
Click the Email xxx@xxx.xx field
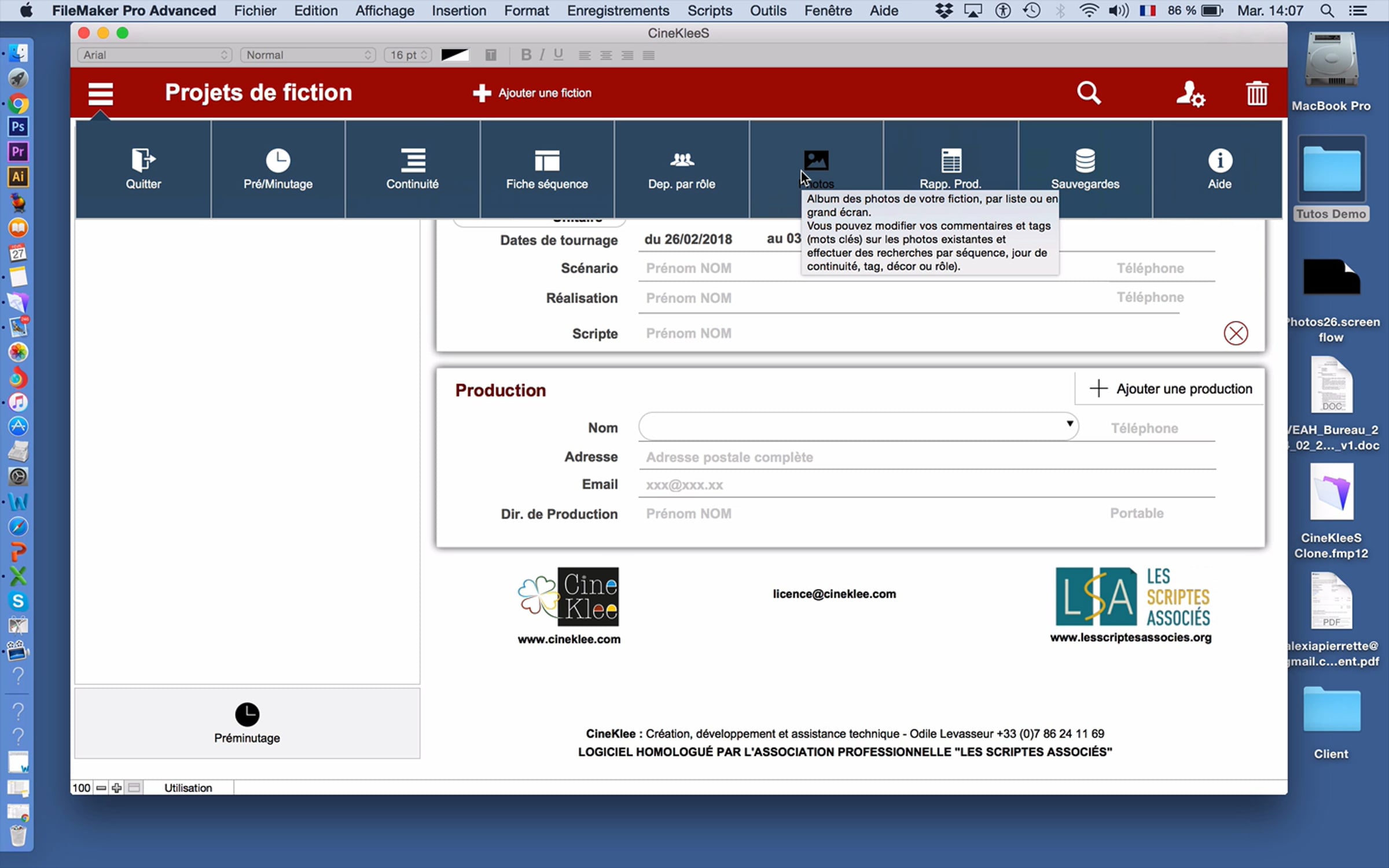(927, 485)
